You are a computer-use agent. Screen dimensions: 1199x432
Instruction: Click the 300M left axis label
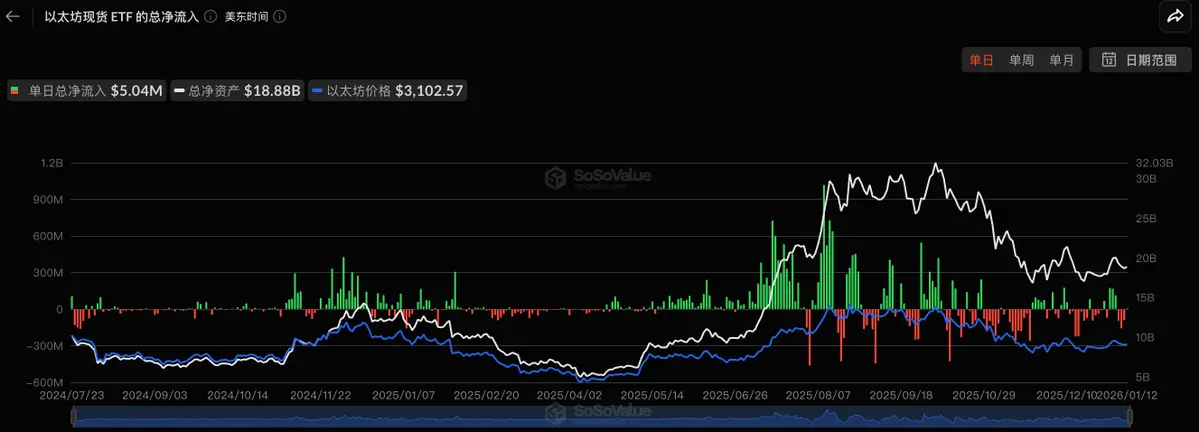point(48,273)
